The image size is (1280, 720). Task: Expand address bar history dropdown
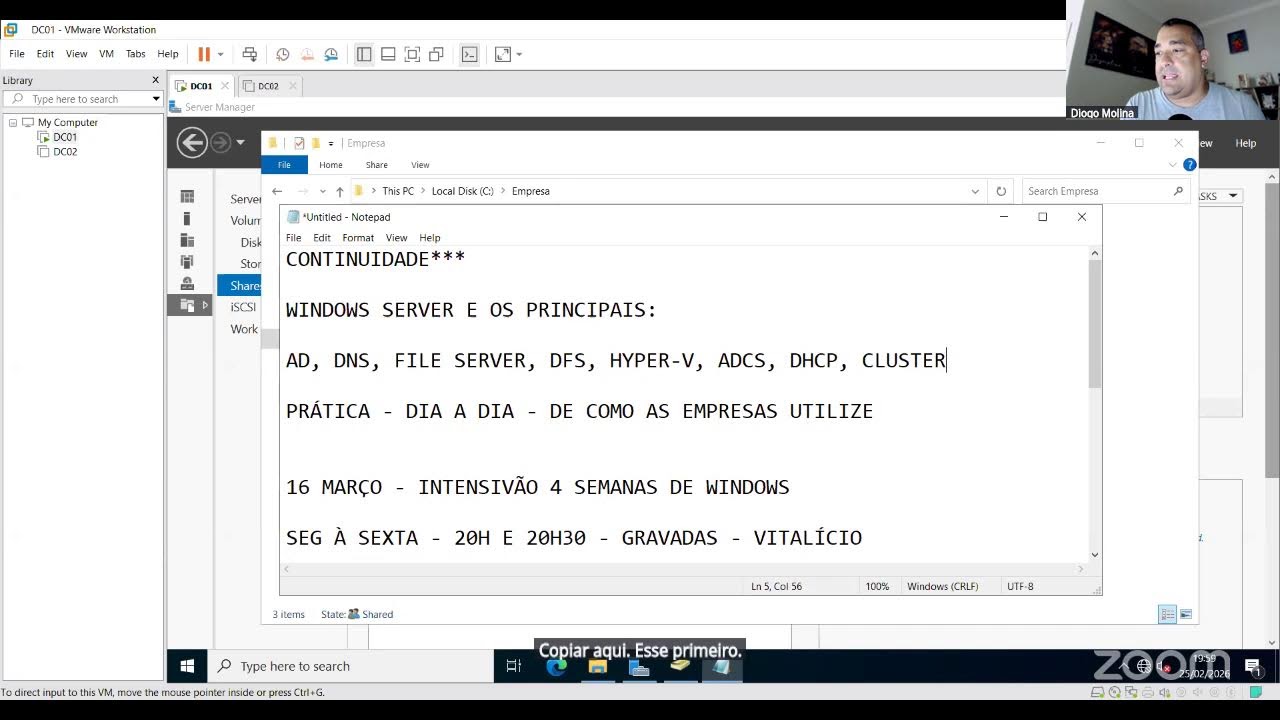click(x=975, y=191)
